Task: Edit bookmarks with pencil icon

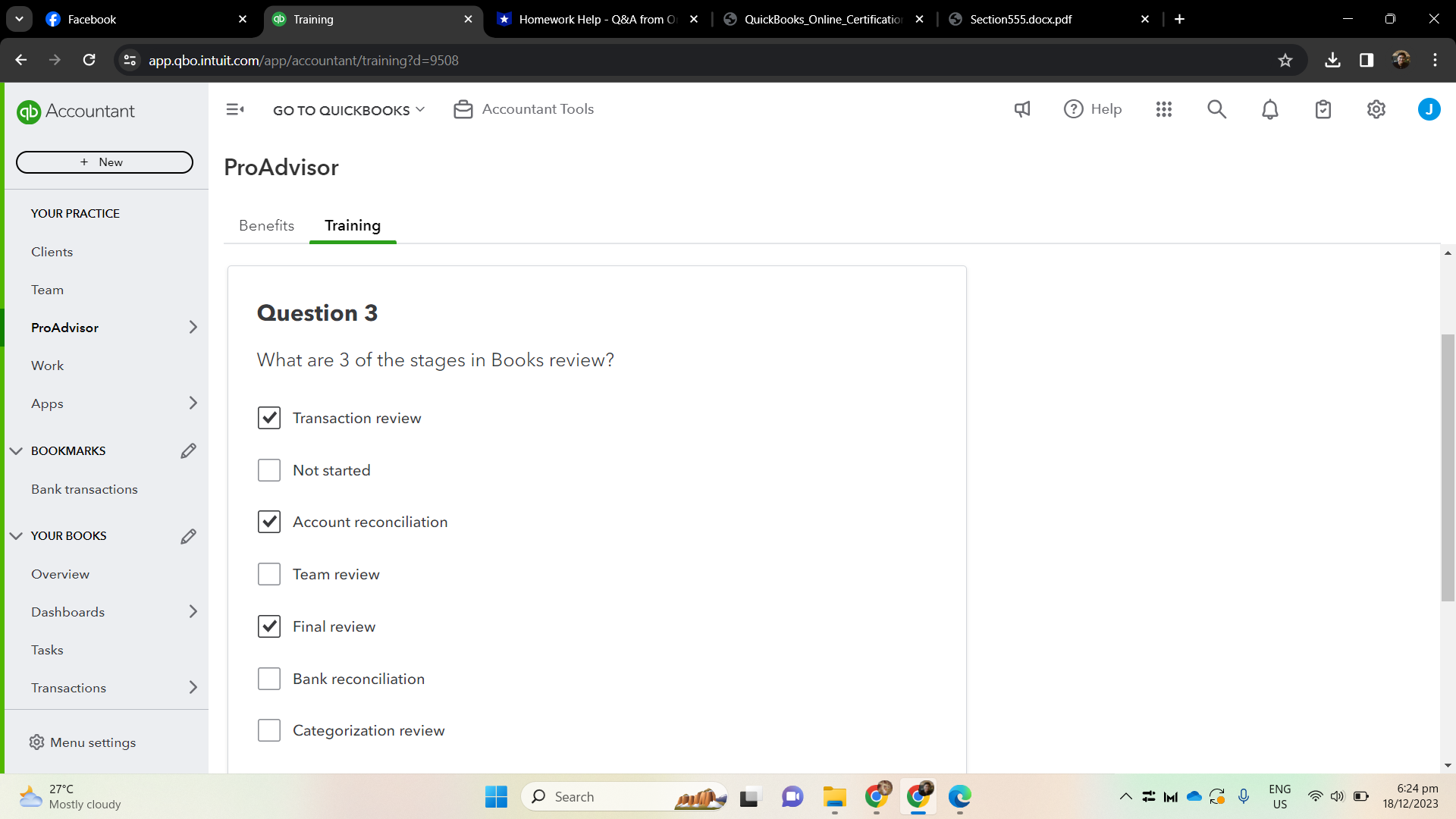Action: coord(188,451)
